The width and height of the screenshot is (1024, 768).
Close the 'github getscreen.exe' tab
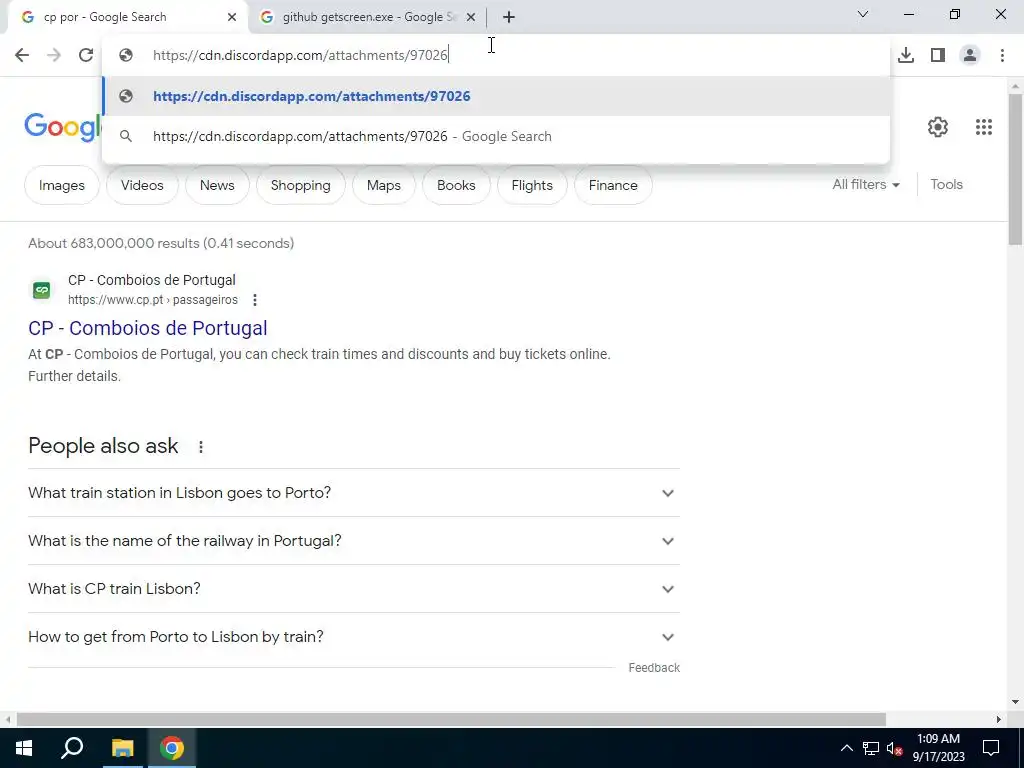(471, 17)
